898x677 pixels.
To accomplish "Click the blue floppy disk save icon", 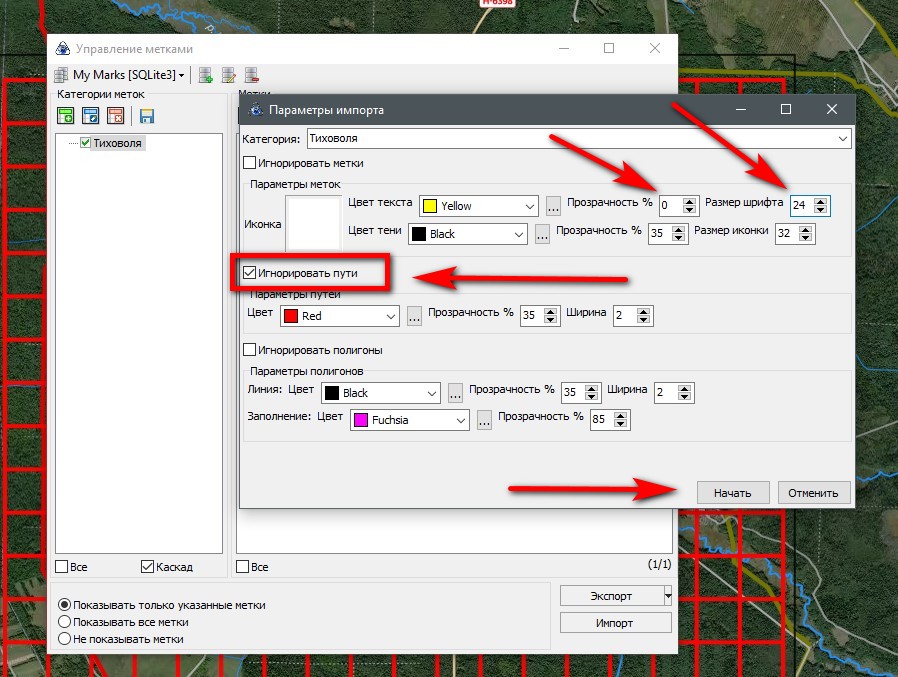I will (147, 116).
